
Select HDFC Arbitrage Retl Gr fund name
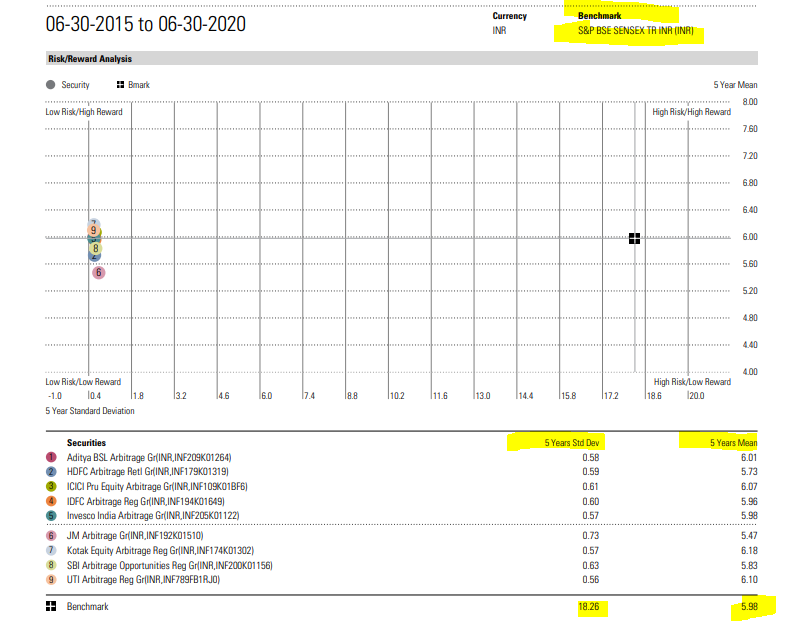click(x=148, y=472)
